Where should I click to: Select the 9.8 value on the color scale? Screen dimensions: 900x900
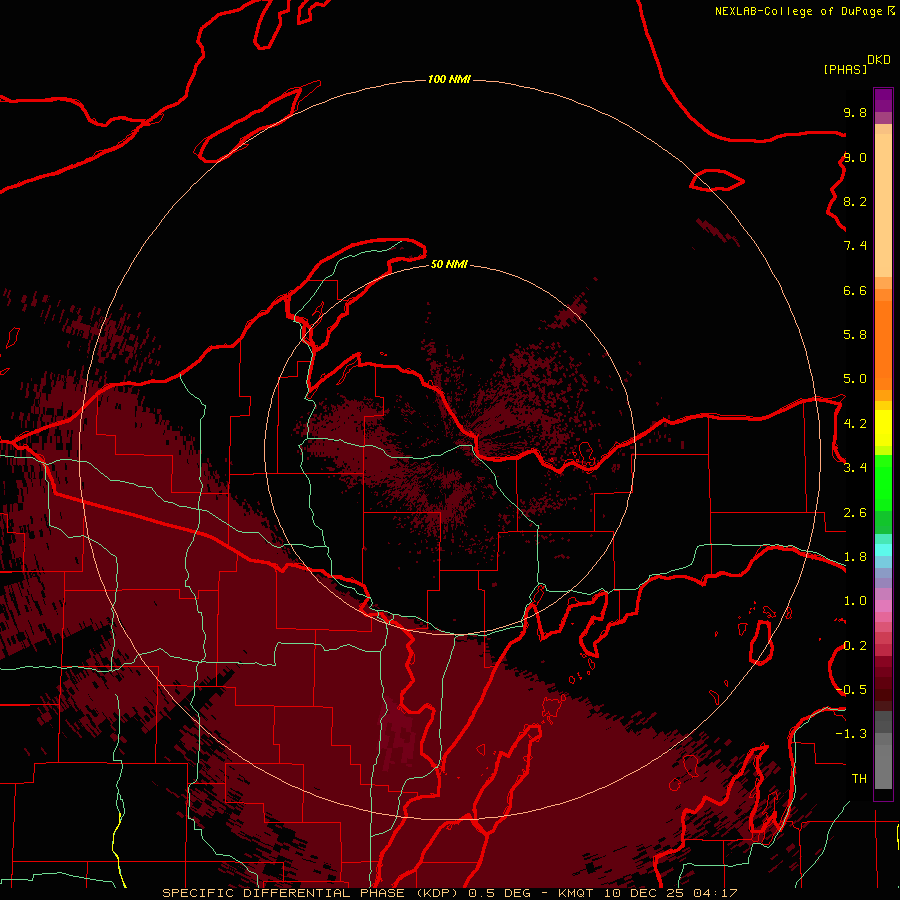(855, 112)
